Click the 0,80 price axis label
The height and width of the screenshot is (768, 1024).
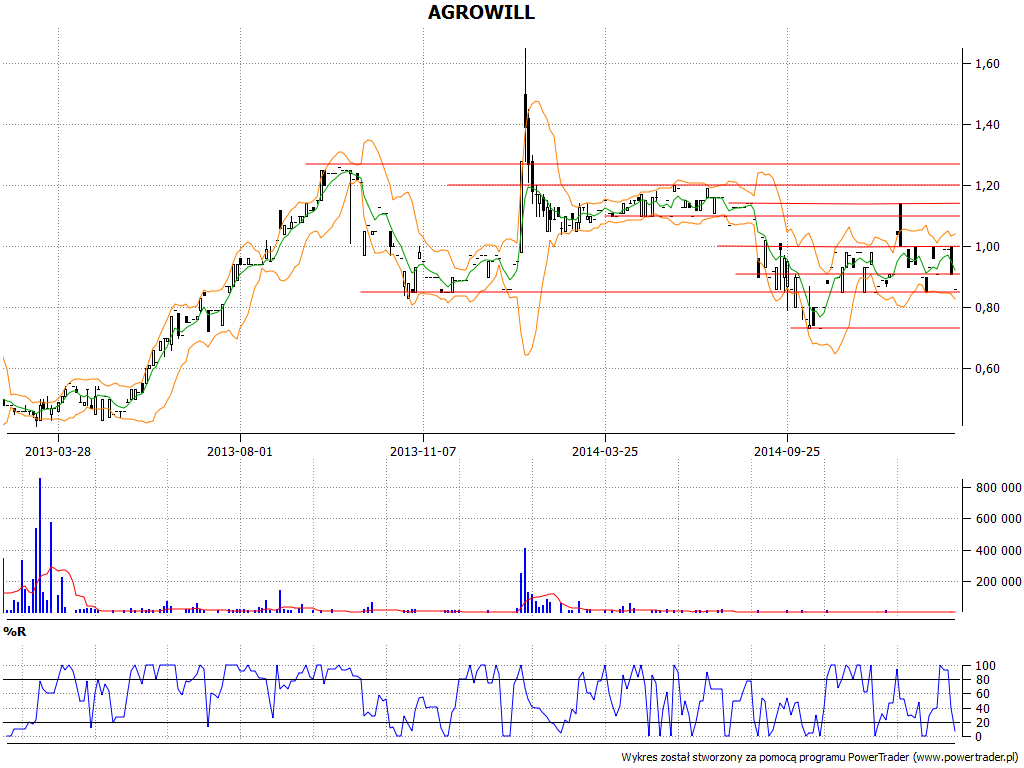point(987,308)
